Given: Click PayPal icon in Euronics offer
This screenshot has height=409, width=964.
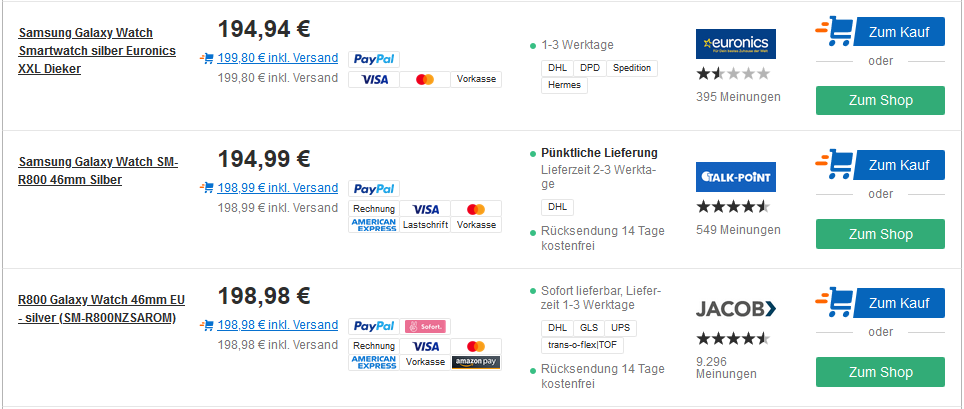Looking at the screenshot, I should pos(374,59).
